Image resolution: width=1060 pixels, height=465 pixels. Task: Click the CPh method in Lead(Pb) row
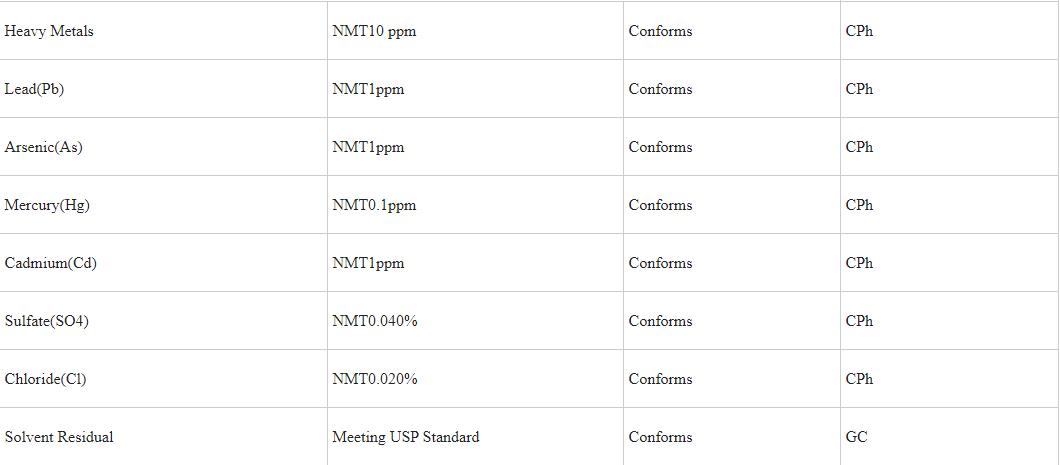pyautogui.click(x=859, y=89)
